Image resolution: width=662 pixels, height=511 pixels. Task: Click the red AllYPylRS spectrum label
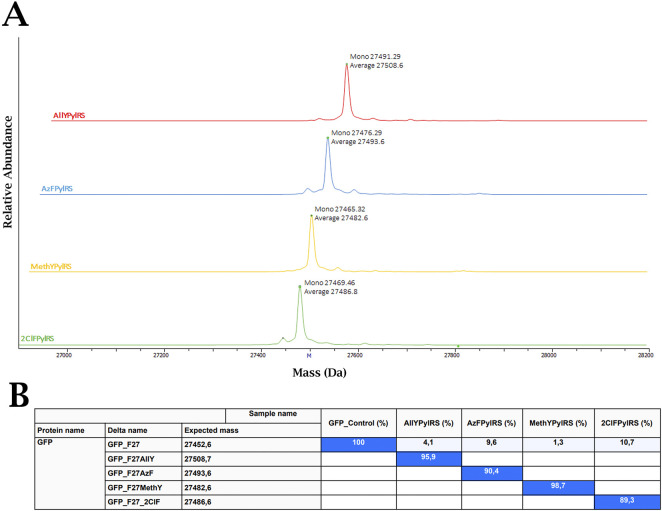pos(69,115)
